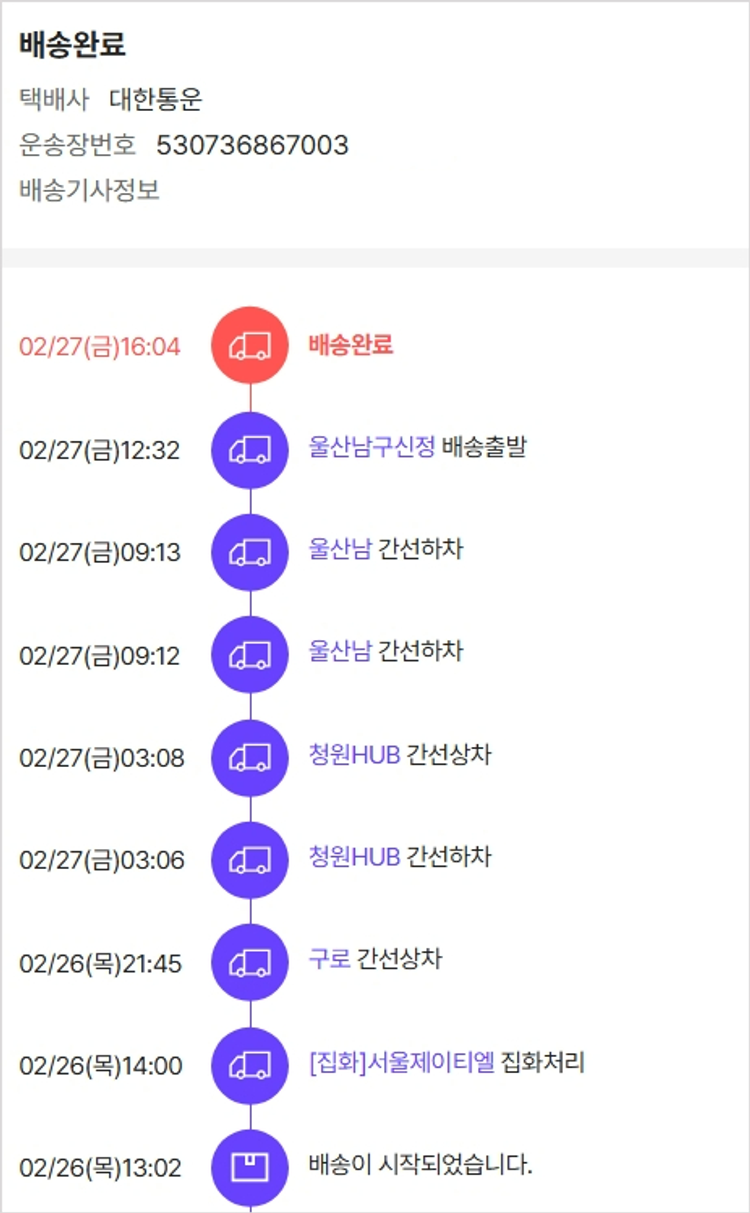Screen dimensions: 750x1213
Task: Click the red 배송완료 status text
Action: coord(351,345)
